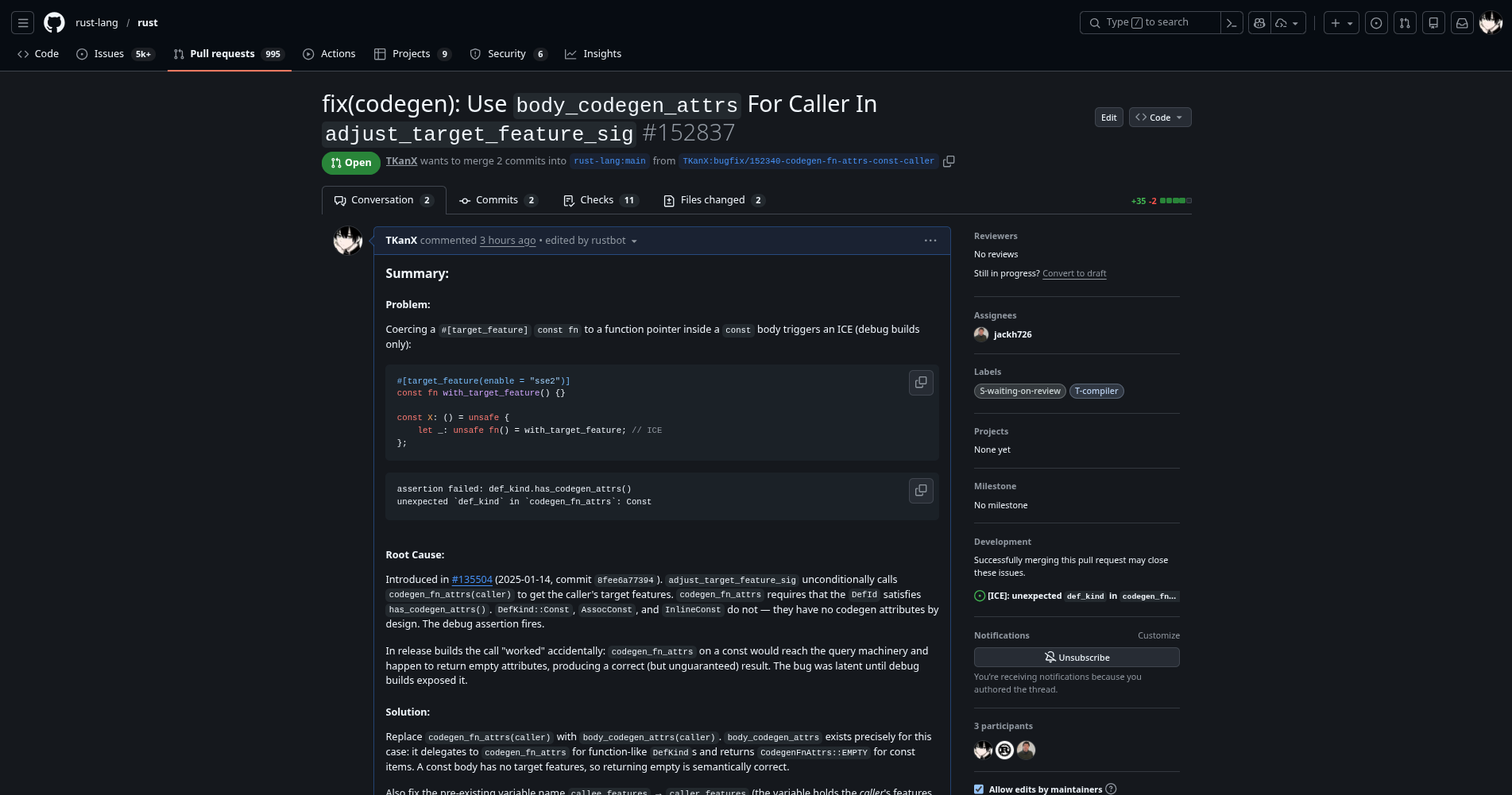Image resolution: width=1512 pixels, height=795 pixels.
Task: Open the notifications inbox icon
Action: click(x=1462, y=23)
